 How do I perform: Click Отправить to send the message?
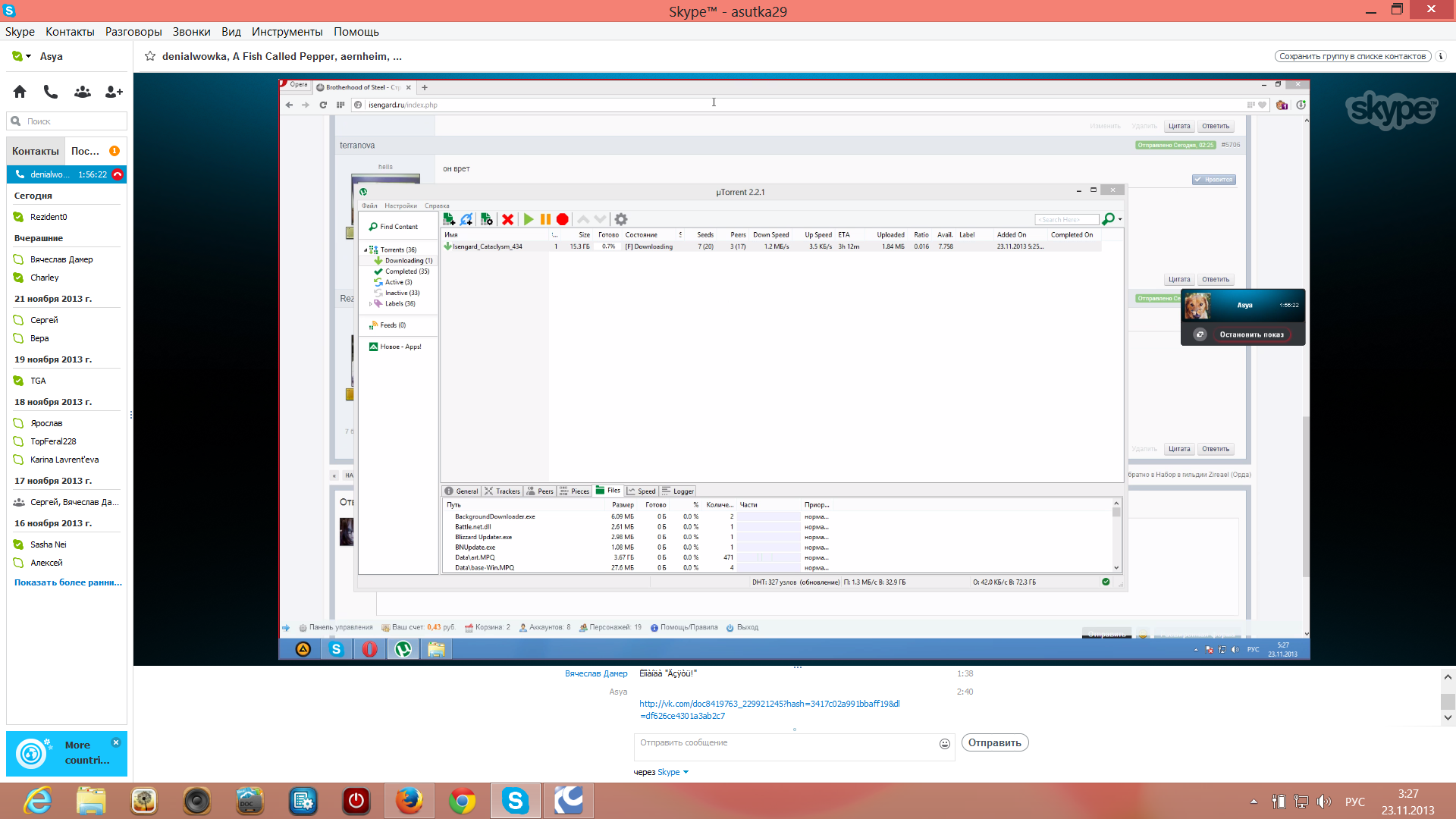pyautogui.click(x=995, y=742)
